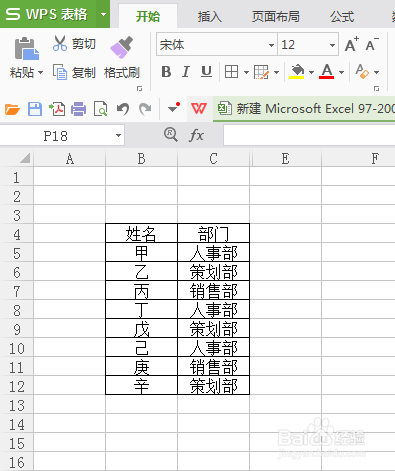
Task: Click the Paste clipboard icon
Action: pos(26,49)
